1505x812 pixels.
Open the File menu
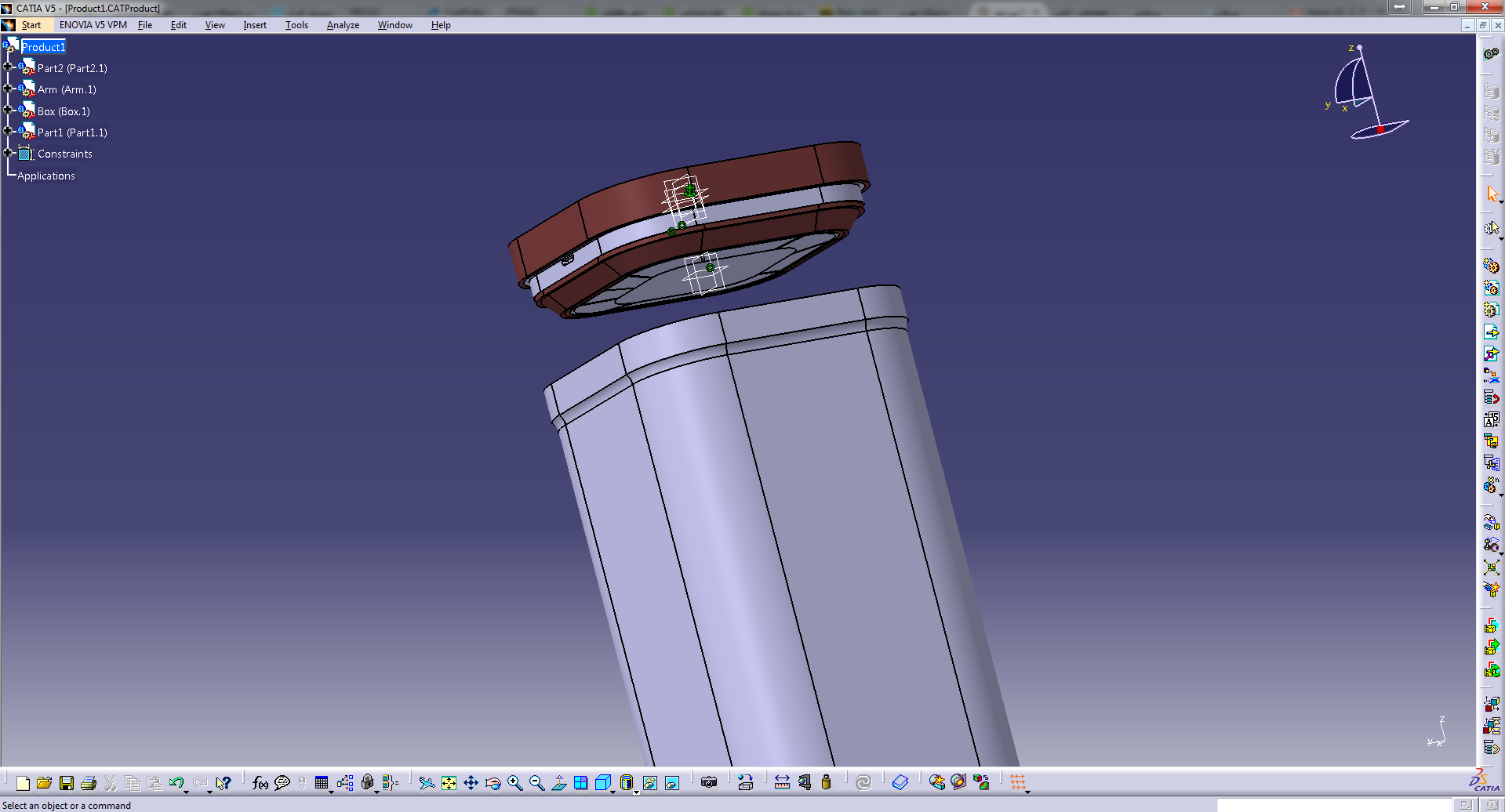pos(145,25)
